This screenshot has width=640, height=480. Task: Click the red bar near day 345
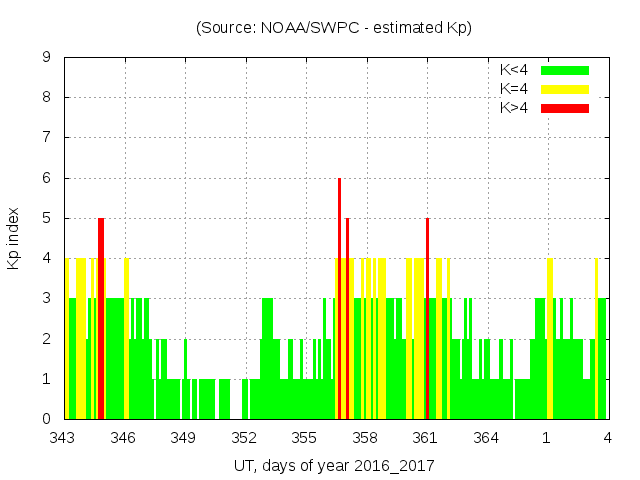(101, 320)
